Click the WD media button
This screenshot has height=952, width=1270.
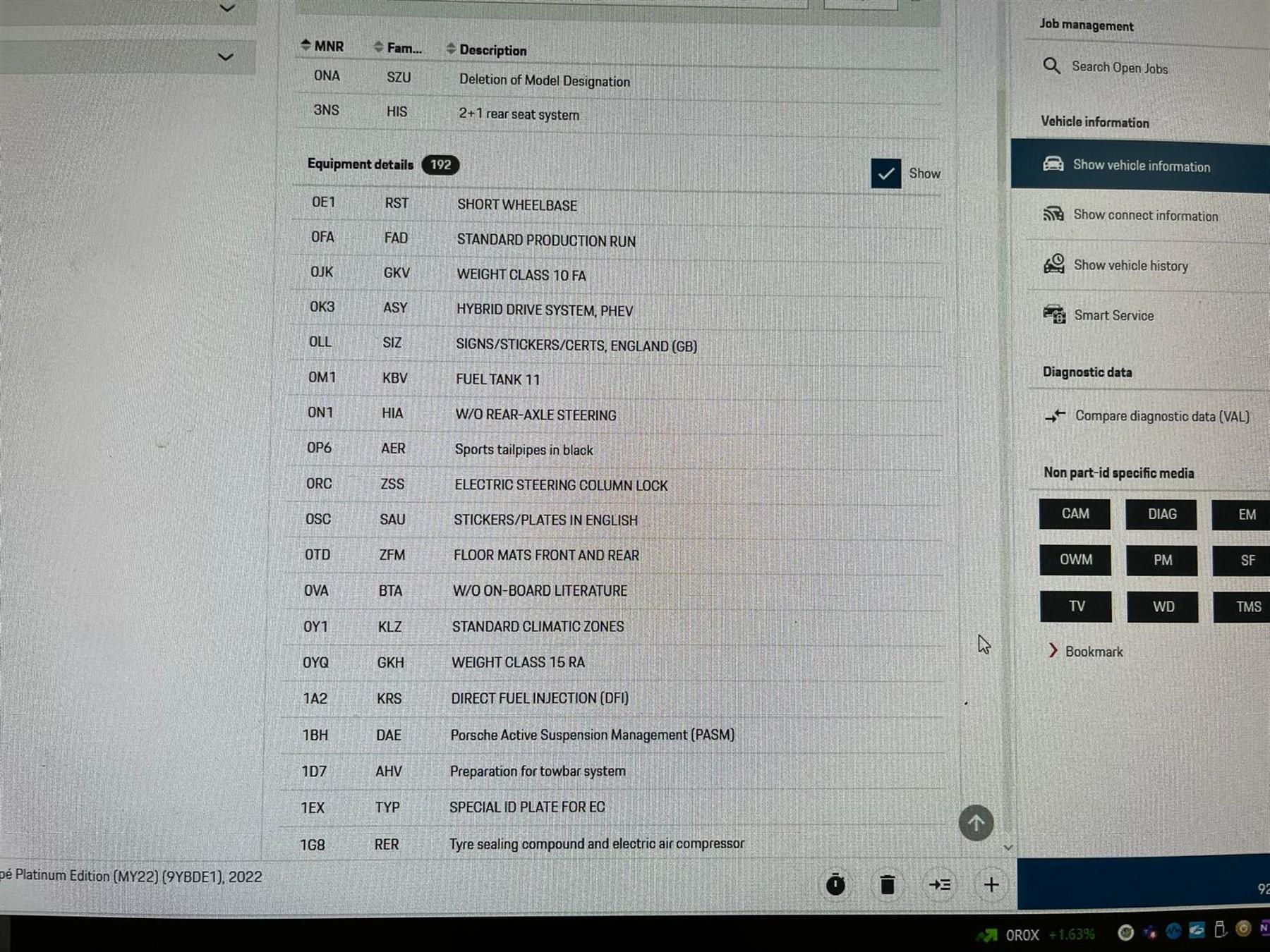tap(1163, 607)
